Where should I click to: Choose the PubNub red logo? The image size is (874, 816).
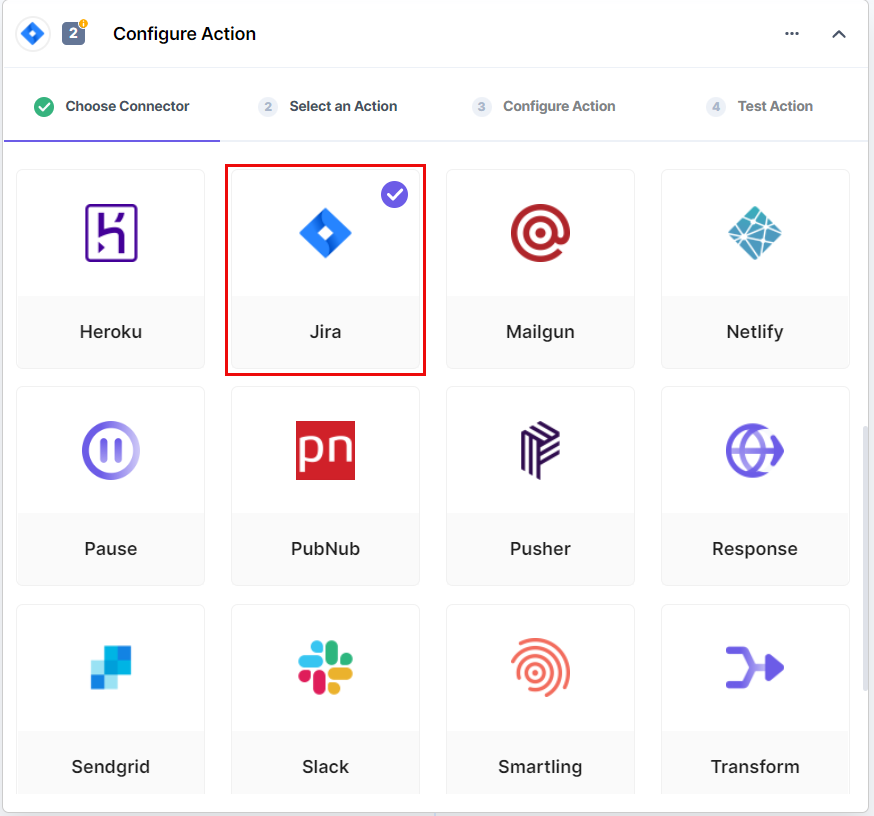pyautogui.click(x=326, y=450)
